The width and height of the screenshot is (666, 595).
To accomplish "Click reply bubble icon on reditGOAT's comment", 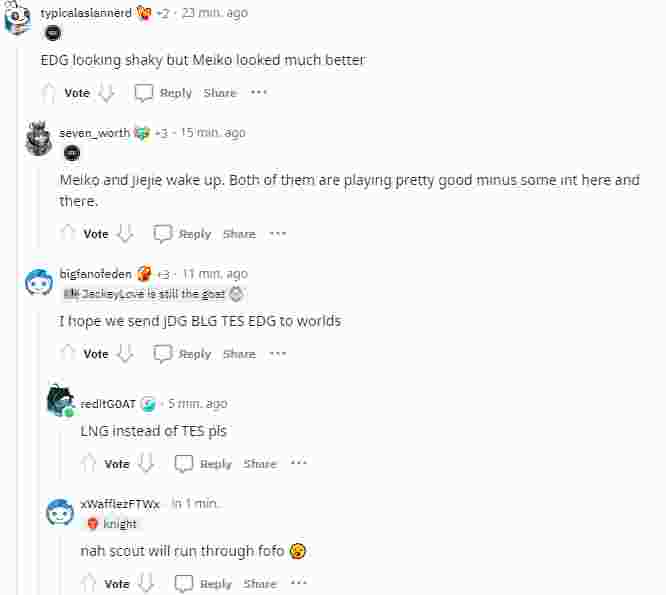I will pyautogui.click(x=183, y=463).
